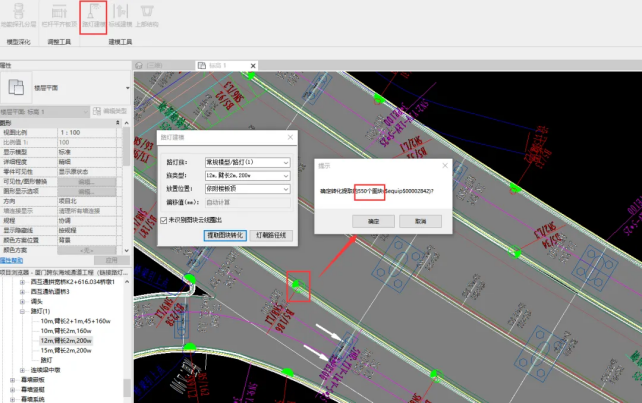Click the 栏杆平齐板顶 railing alignment tool
Image resolution: width=642 pixels, height=403 pixels.
(57, 15)
